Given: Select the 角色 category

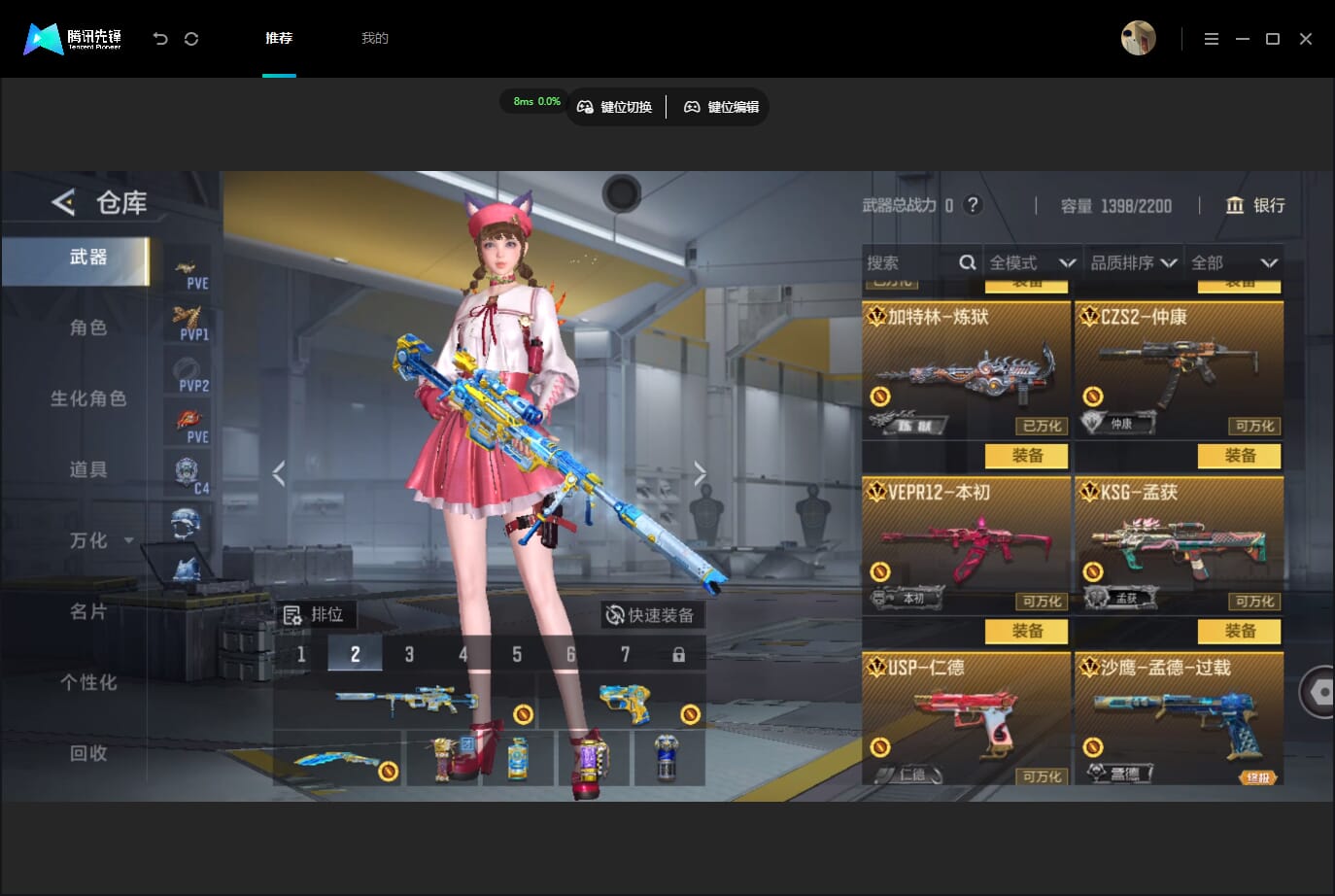Looking at the screenshot, I should pos(87,327).
